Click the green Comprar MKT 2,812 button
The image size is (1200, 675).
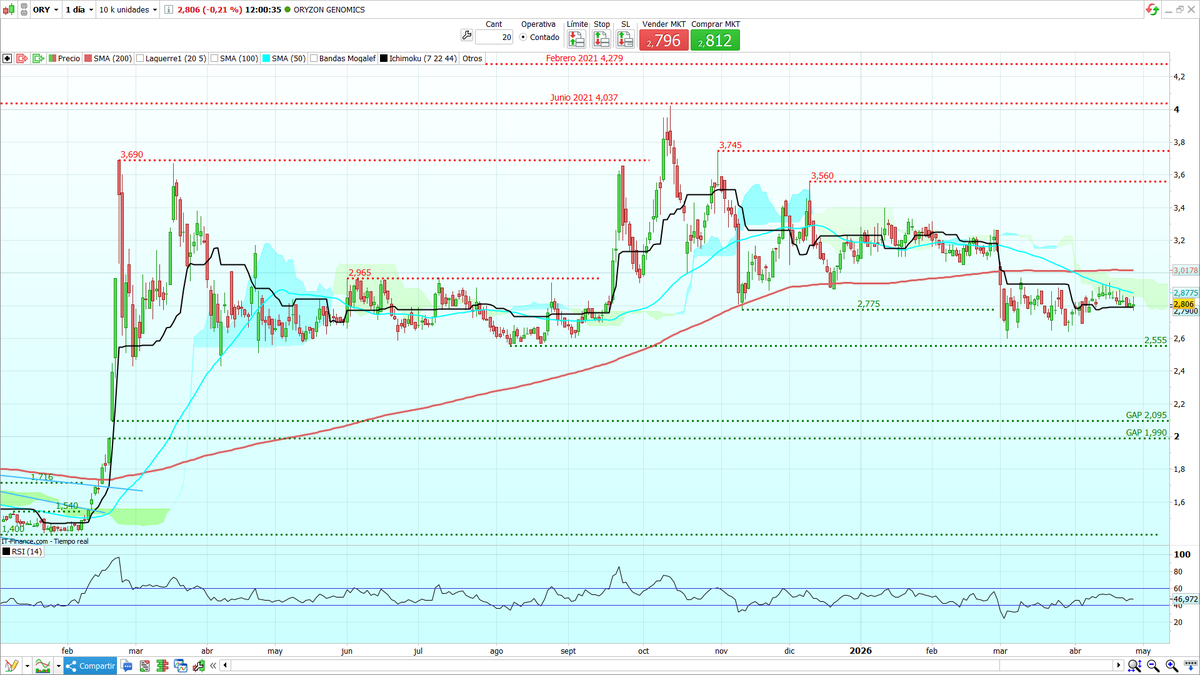click(x=713, y=41)
